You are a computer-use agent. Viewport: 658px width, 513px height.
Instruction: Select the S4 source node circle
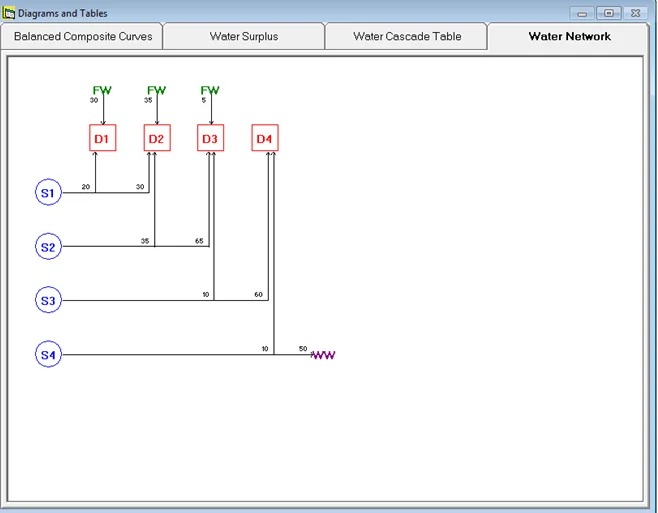coord(48,354)
